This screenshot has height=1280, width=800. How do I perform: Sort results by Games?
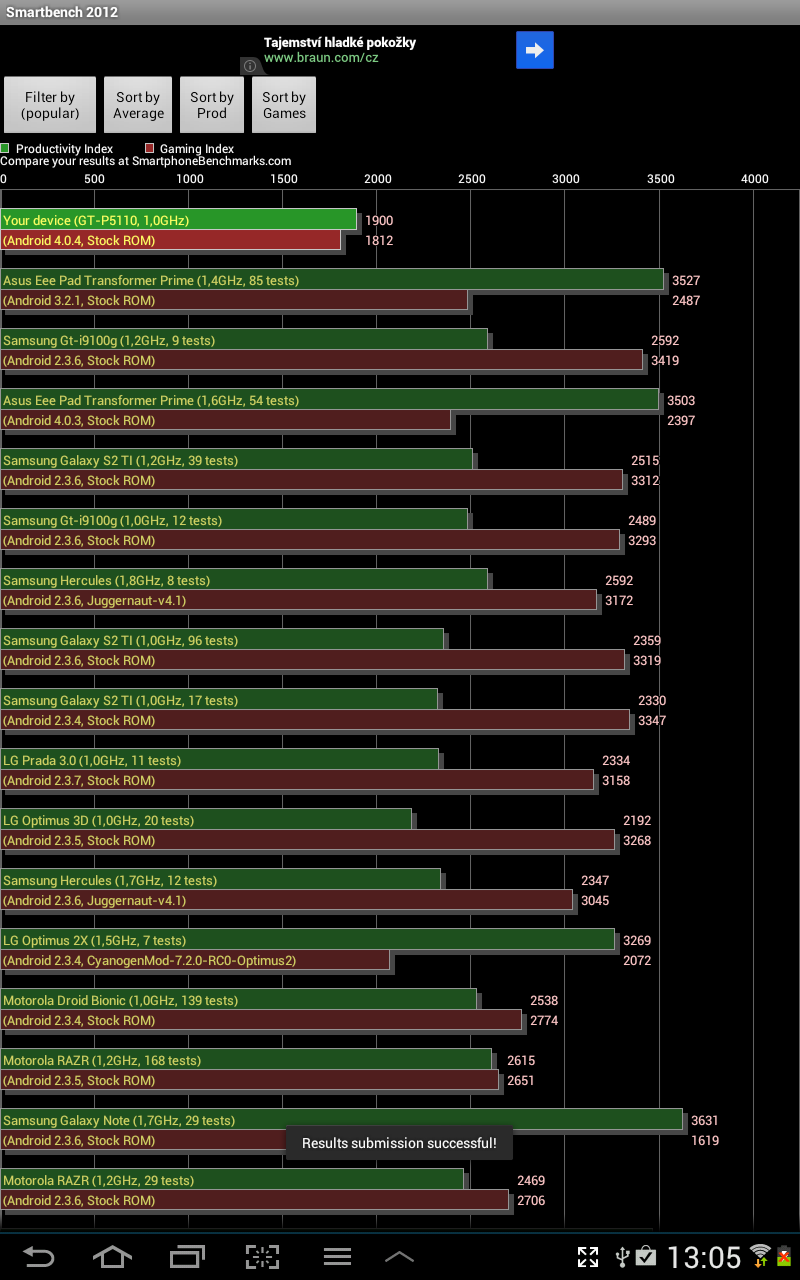click(284, 105)
